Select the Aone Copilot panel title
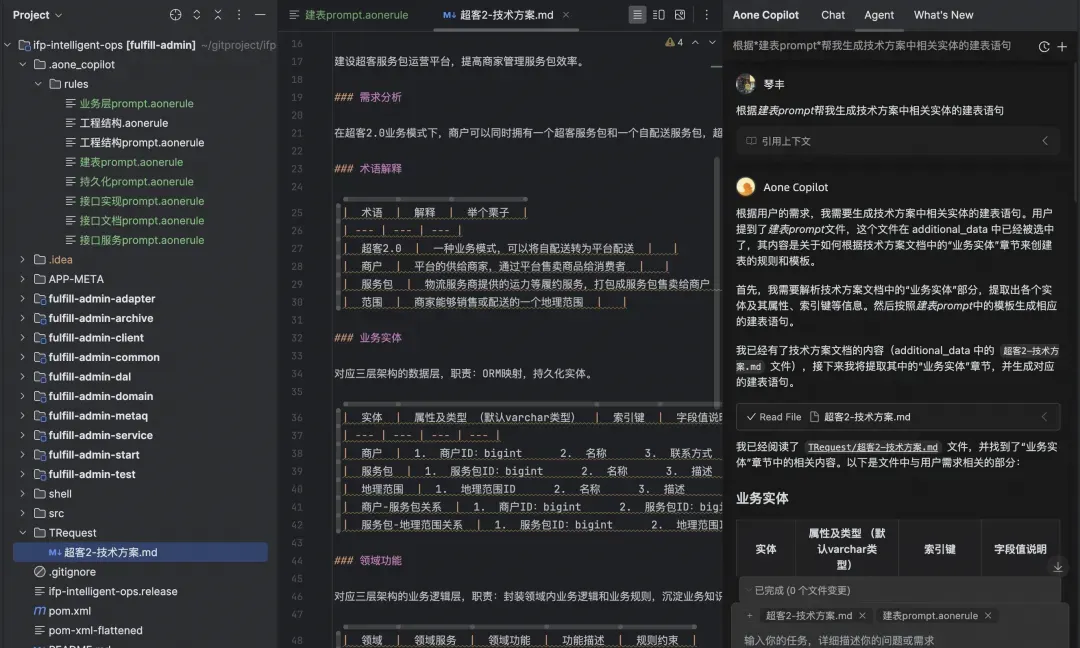The height and width of the screenshot is (648, 1080). click(x=765, y=14)
